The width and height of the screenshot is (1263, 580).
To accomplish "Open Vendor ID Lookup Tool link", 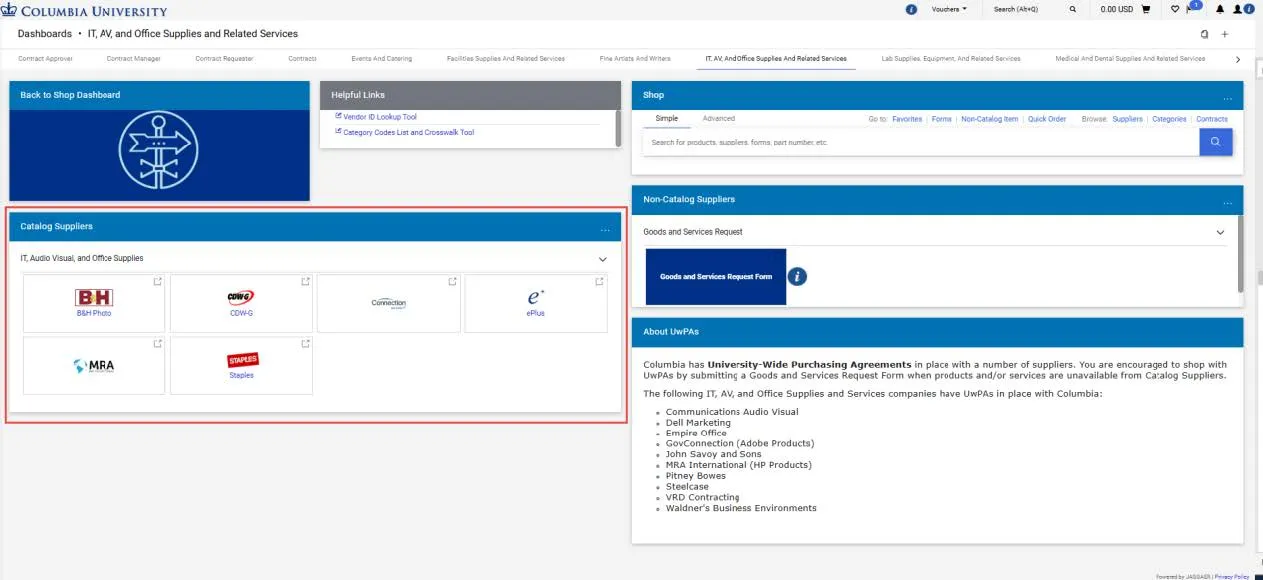I will 380,117.
